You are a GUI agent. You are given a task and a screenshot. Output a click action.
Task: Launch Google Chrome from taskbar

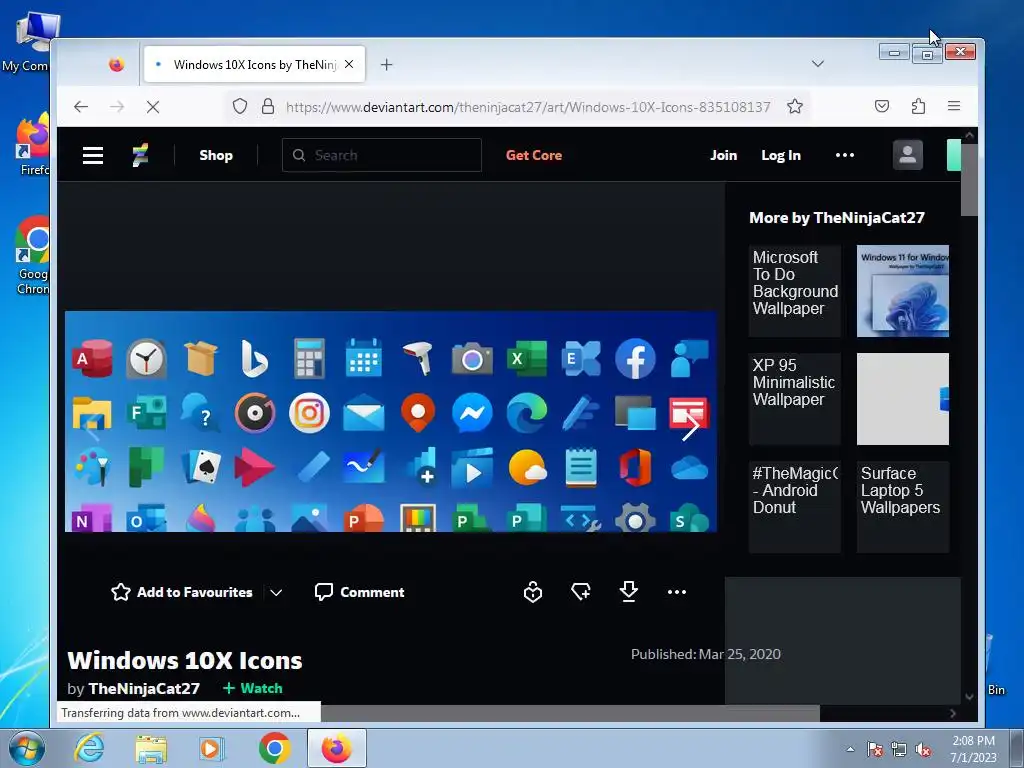(274, 748)
